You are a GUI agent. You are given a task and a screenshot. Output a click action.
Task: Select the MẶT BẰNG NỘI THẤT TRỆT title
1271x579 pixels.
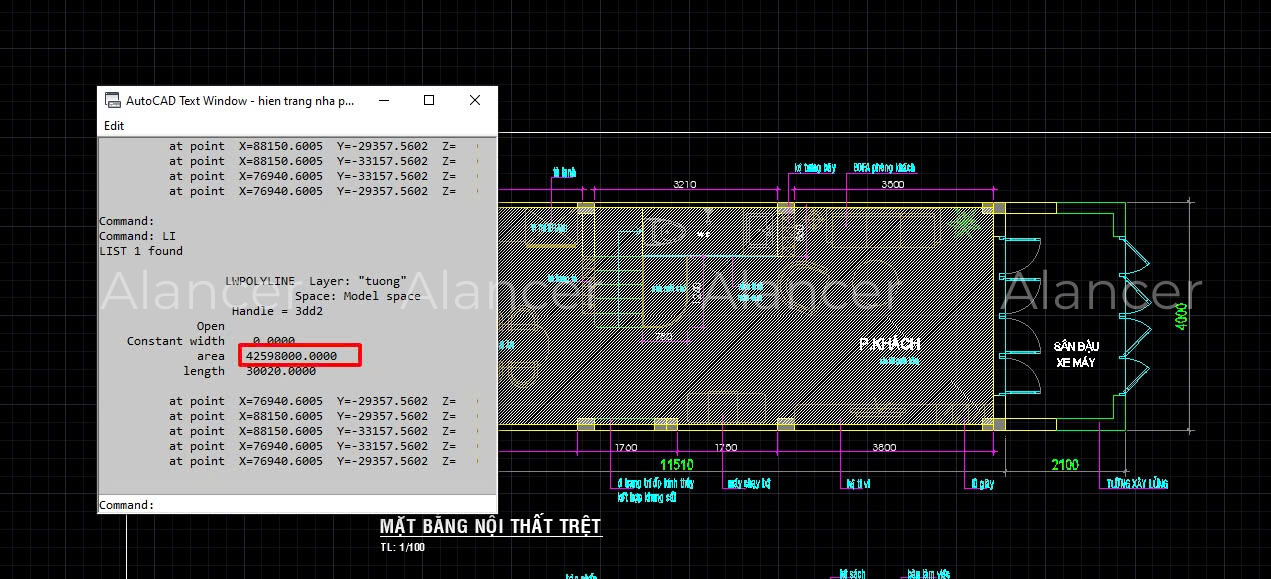coord(489,525)
